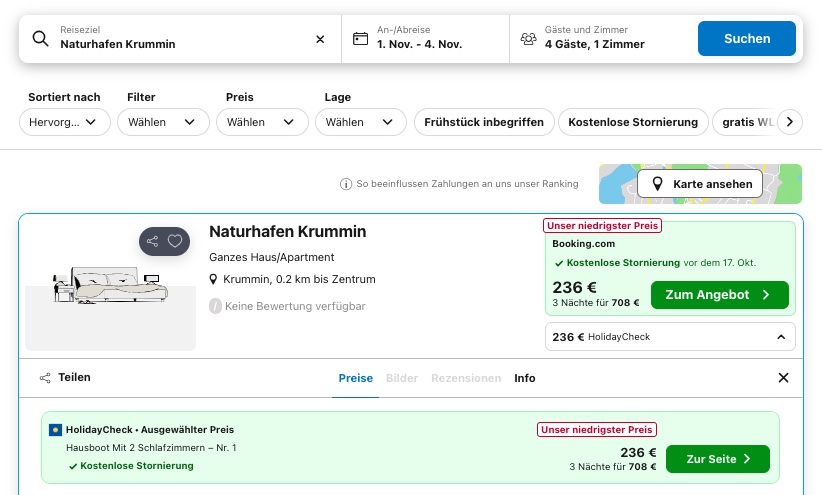Toggle the Kostenlose Stornierung filter chip
822x495 pixels.
[x=633, y=122]
